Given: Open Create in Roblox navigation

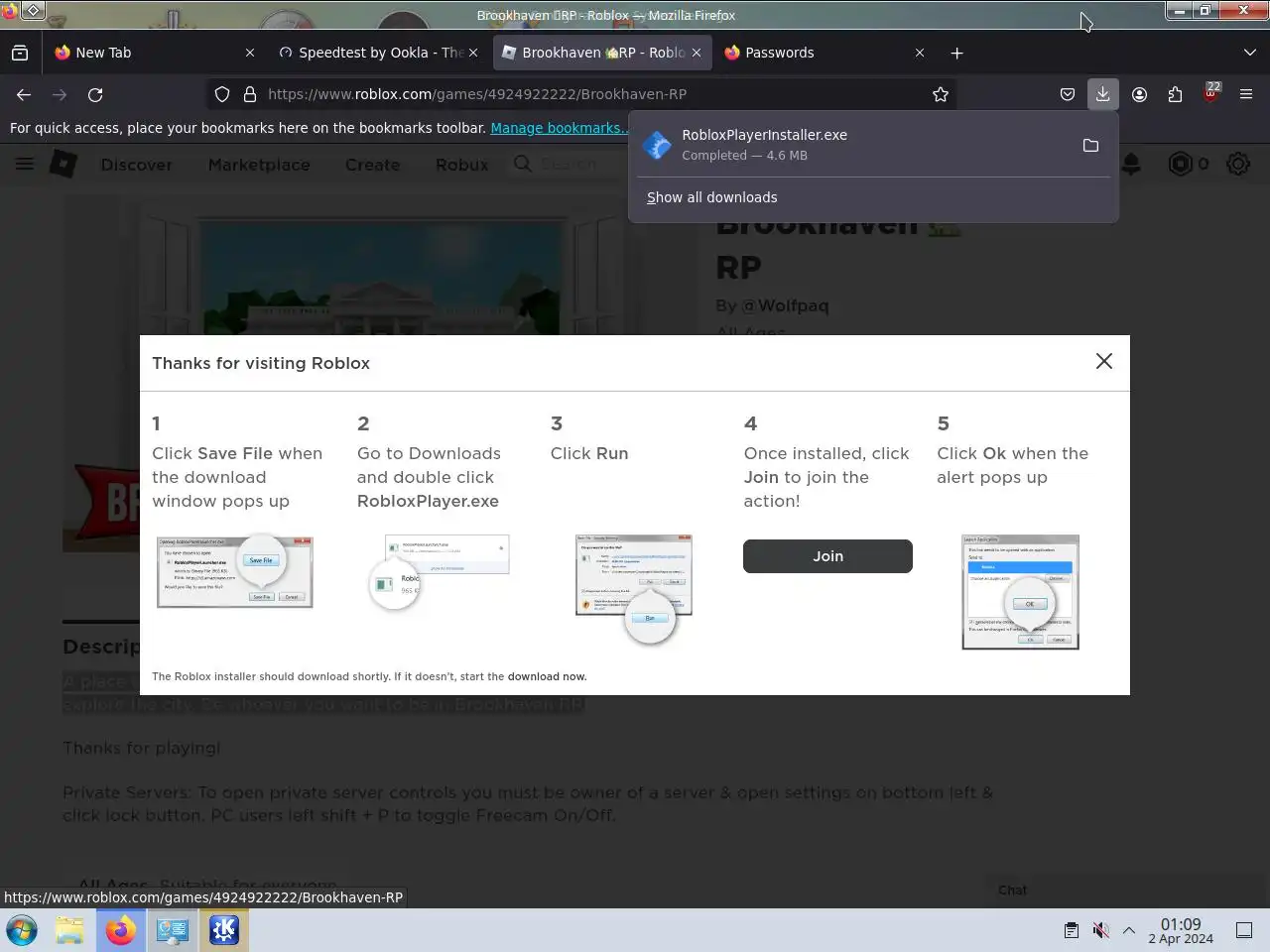Looking at the screenshot, I should pyautogui.click(x=372, y=165).
